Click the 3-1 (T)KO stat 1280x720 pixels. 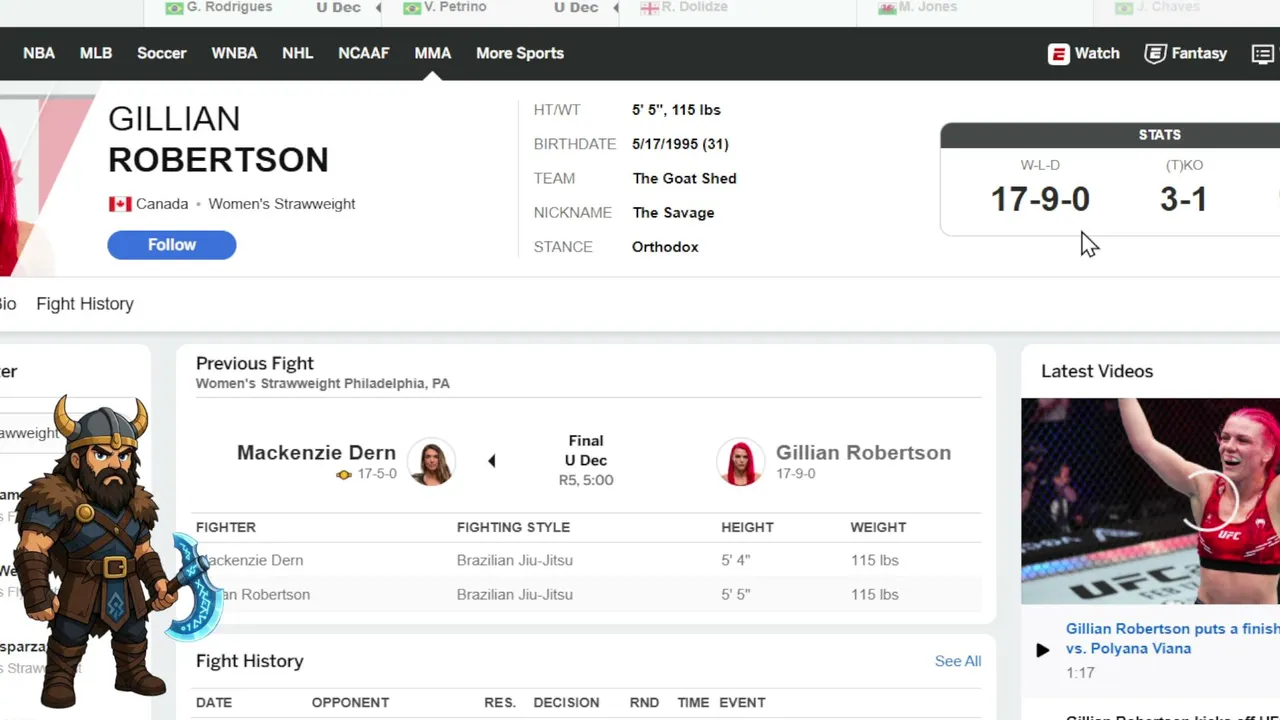(x=1184, y=199)
